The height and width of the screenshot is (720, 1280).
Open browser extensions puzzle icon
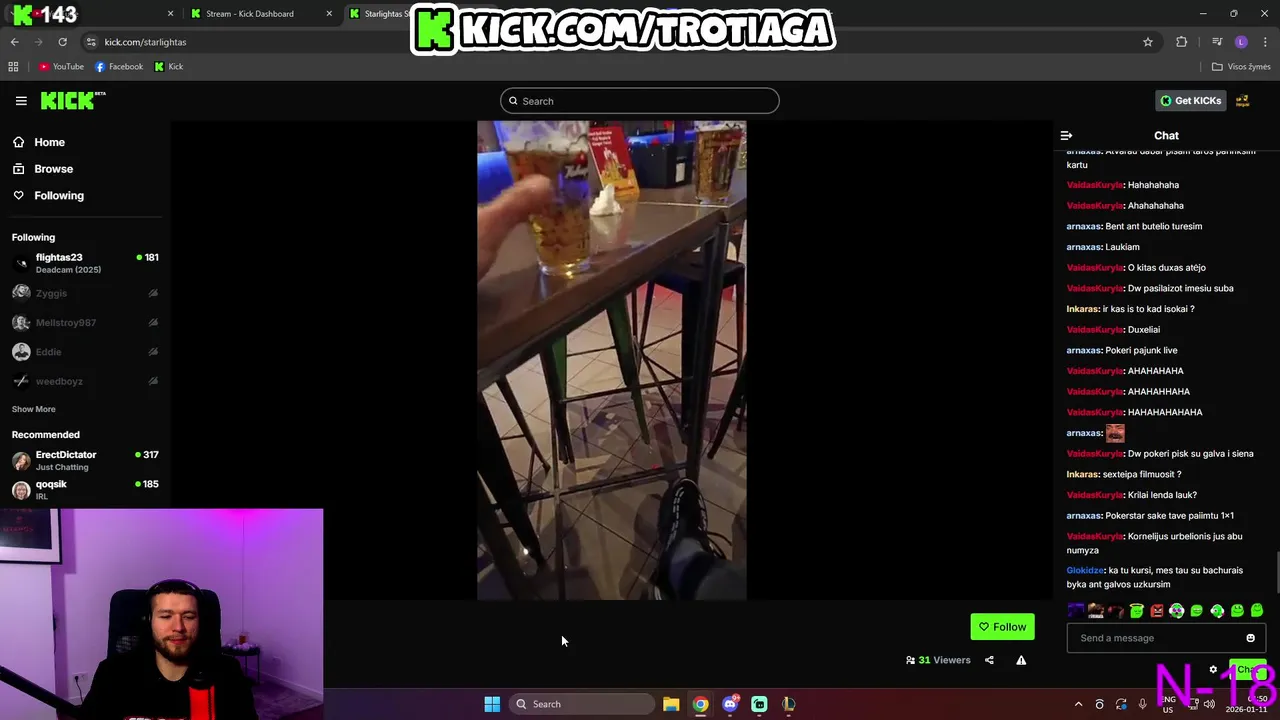(x=1182, y=42)
